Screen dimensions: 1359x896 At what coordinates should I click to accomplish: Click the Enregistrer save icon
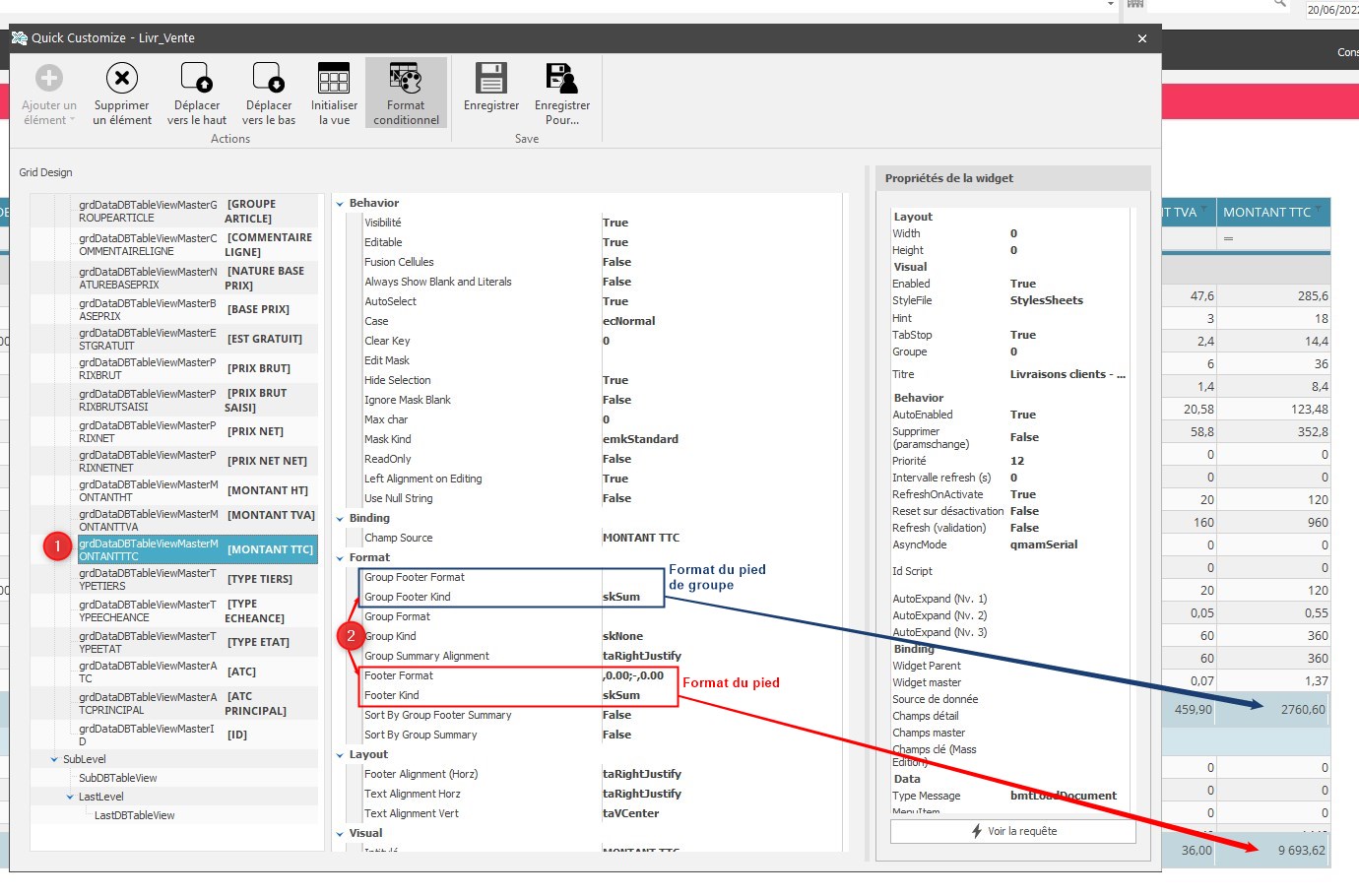490,79
